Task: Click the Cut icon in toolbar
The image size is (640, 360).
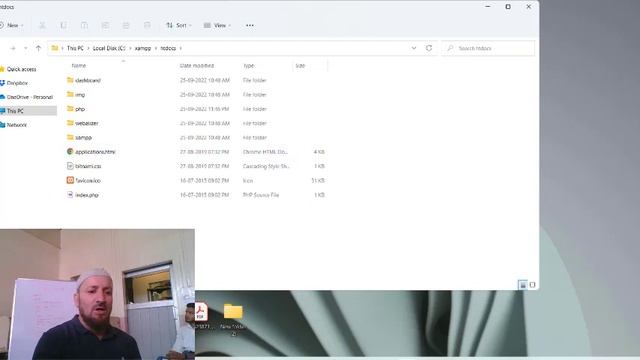Action: [42, 25]
